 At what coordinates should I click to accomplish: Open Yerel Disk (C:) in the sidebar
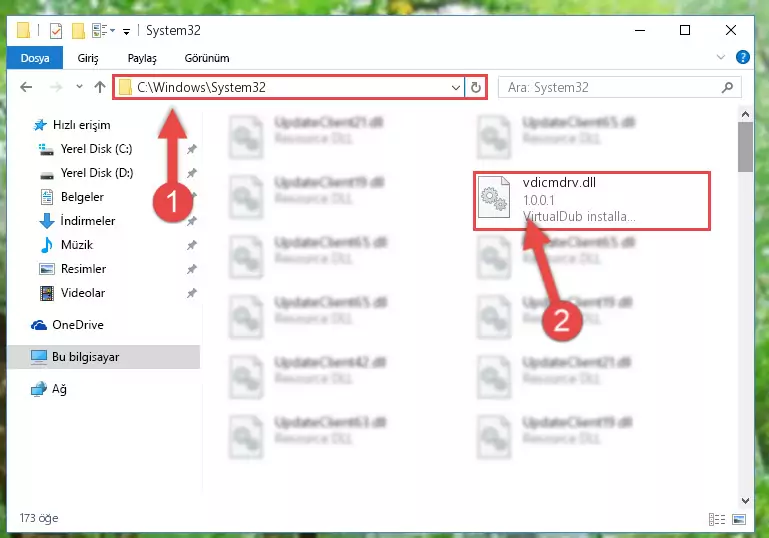click(x=97, y=149)
